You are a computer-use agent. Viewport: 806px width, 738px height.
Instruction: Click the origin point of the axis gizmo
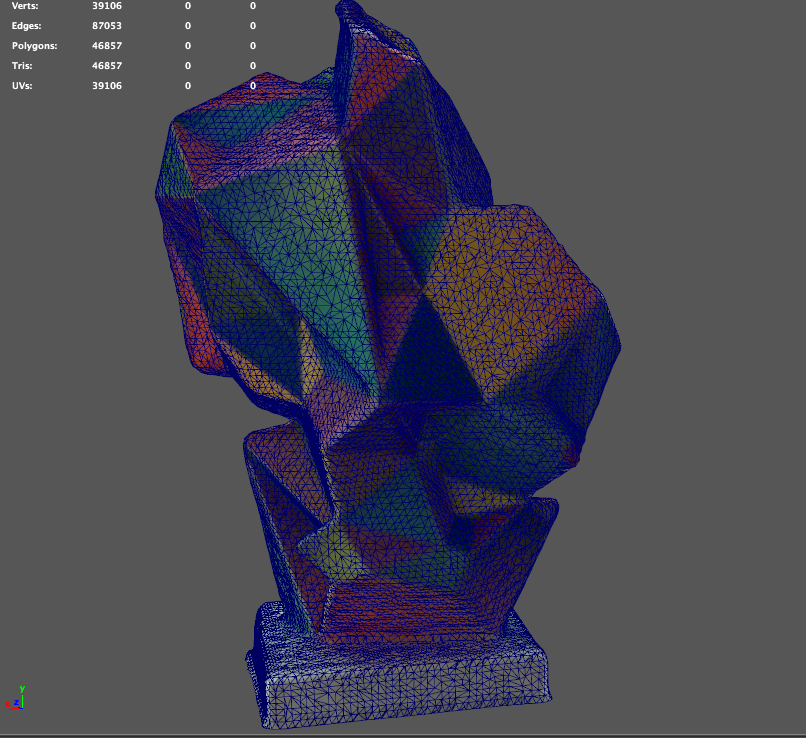[x=22, y=708]
